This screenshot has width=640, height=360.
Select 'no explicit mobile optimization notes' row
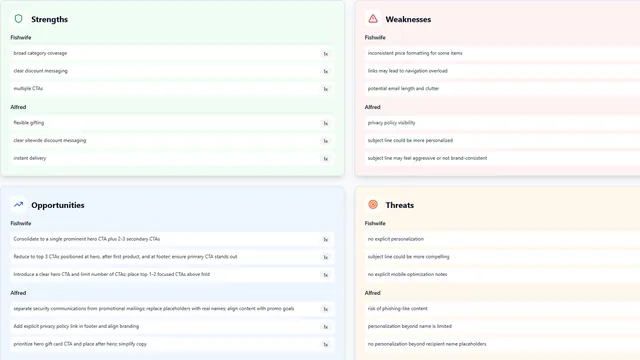pyautogui.click(x=502, y=274)
